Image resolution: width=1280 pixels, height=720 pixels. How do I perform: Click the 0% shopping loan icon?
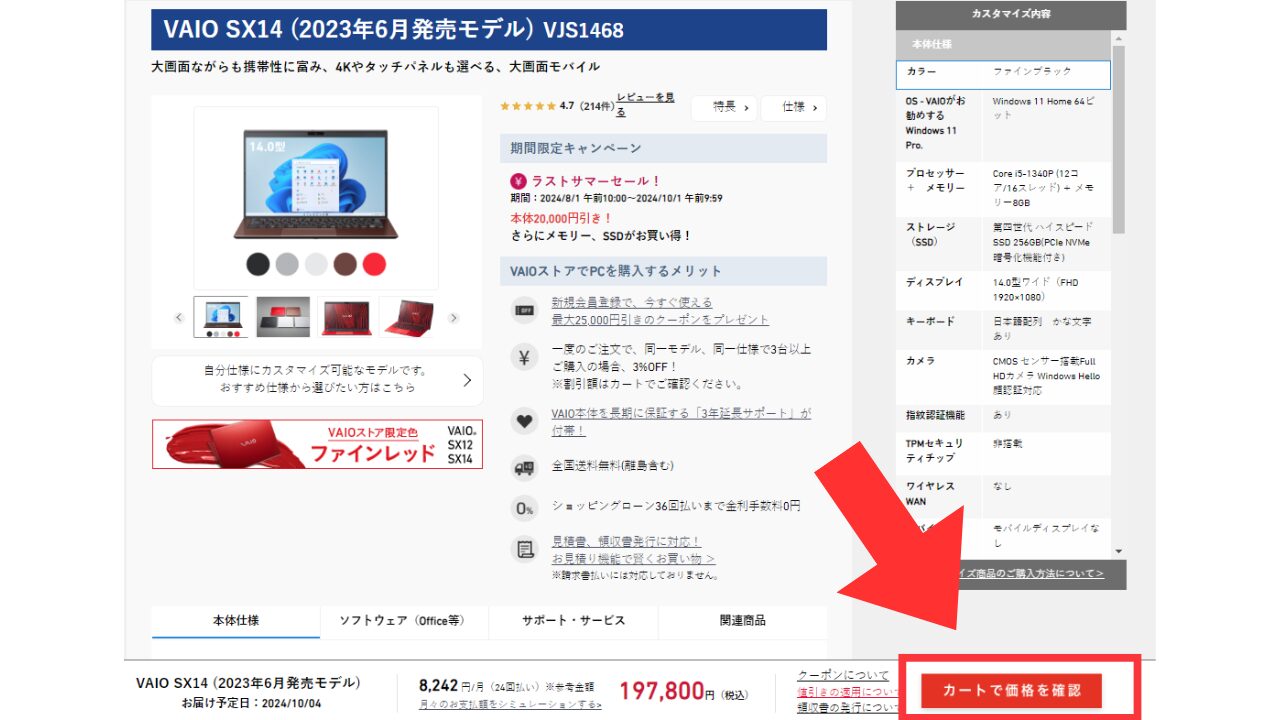coord(524,508)
